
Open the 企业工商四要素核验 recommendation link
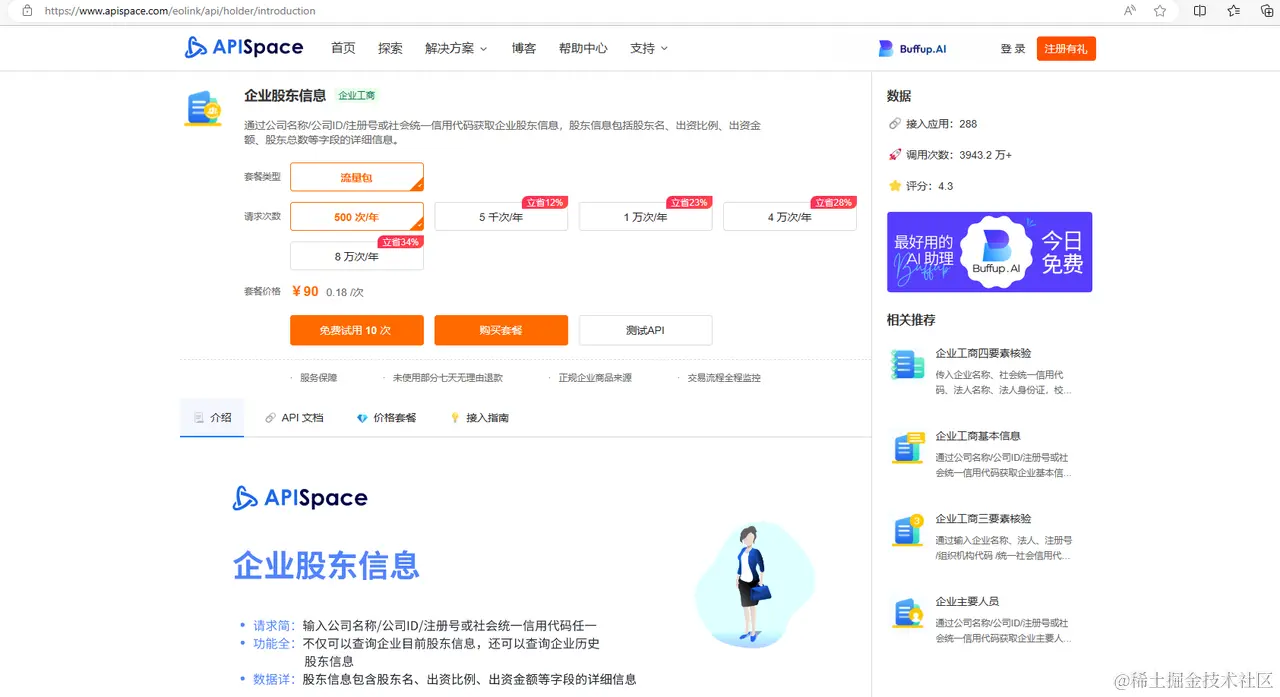983,353
